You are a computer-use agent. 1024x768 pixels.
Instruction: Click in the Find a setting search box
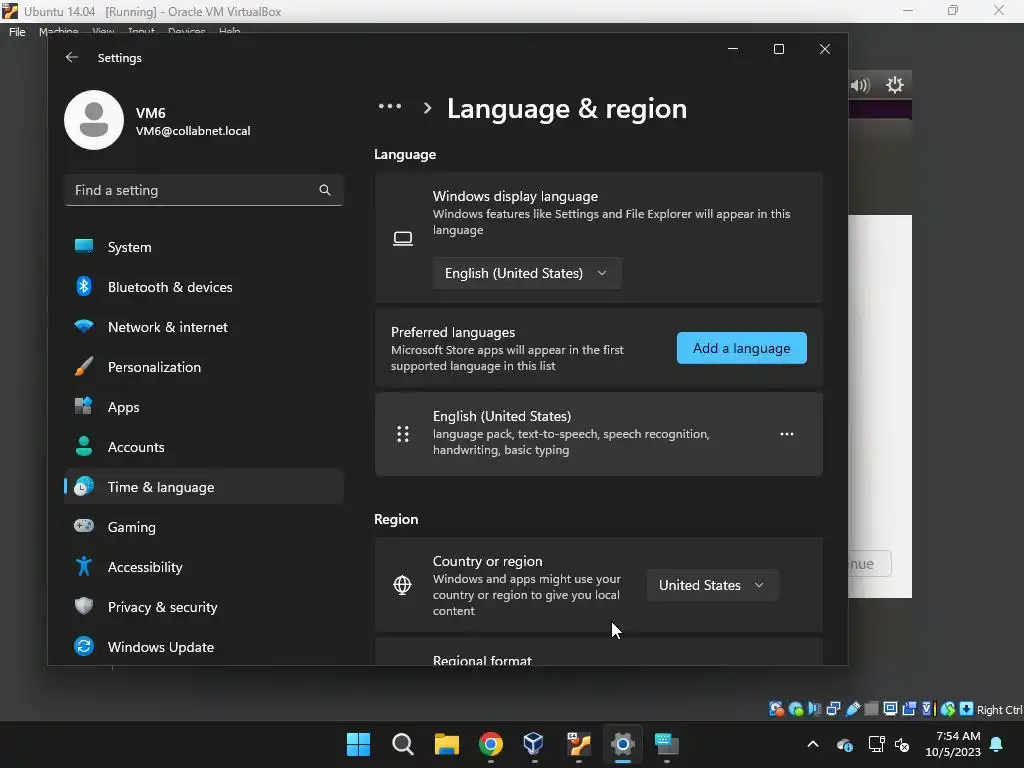(204, 190)
